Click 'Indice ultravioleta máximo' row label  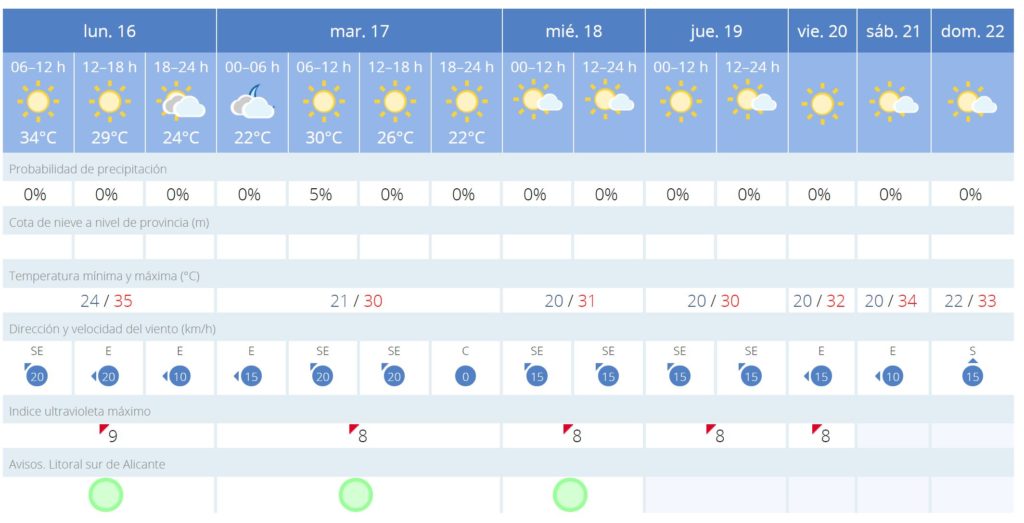[x=80, y=411]
